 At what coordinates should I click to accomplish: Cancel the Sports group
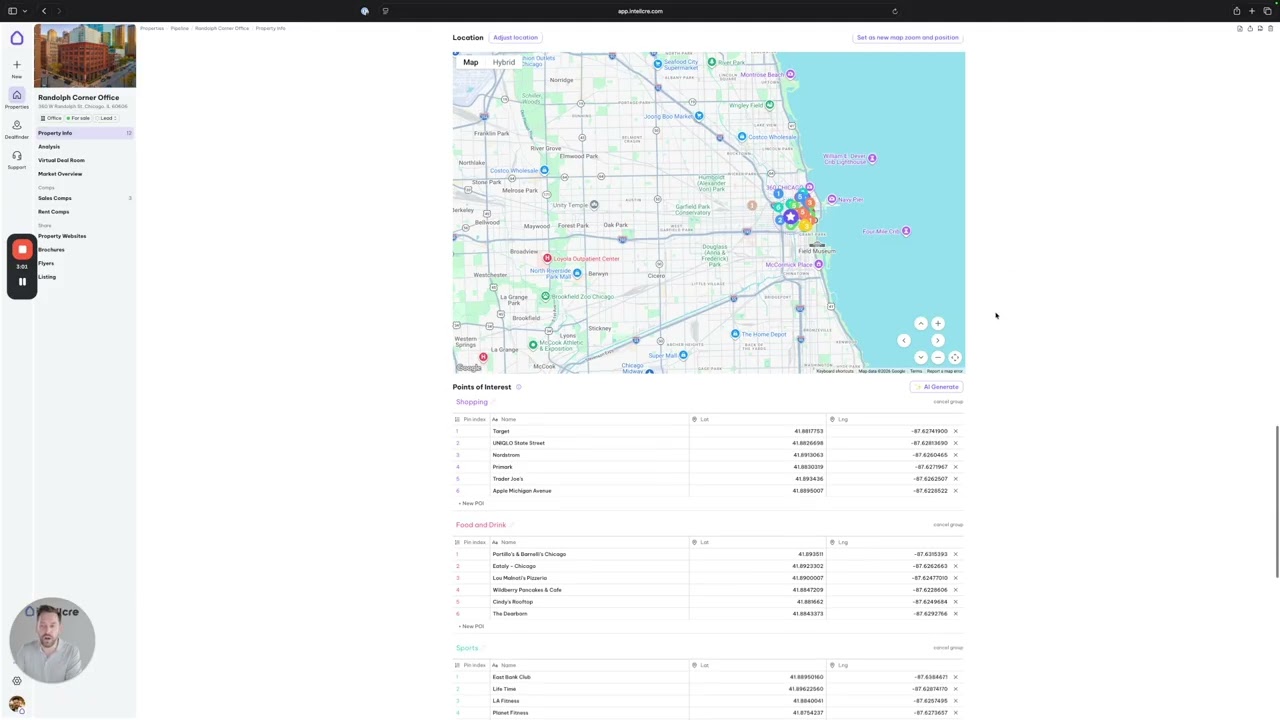948,648
